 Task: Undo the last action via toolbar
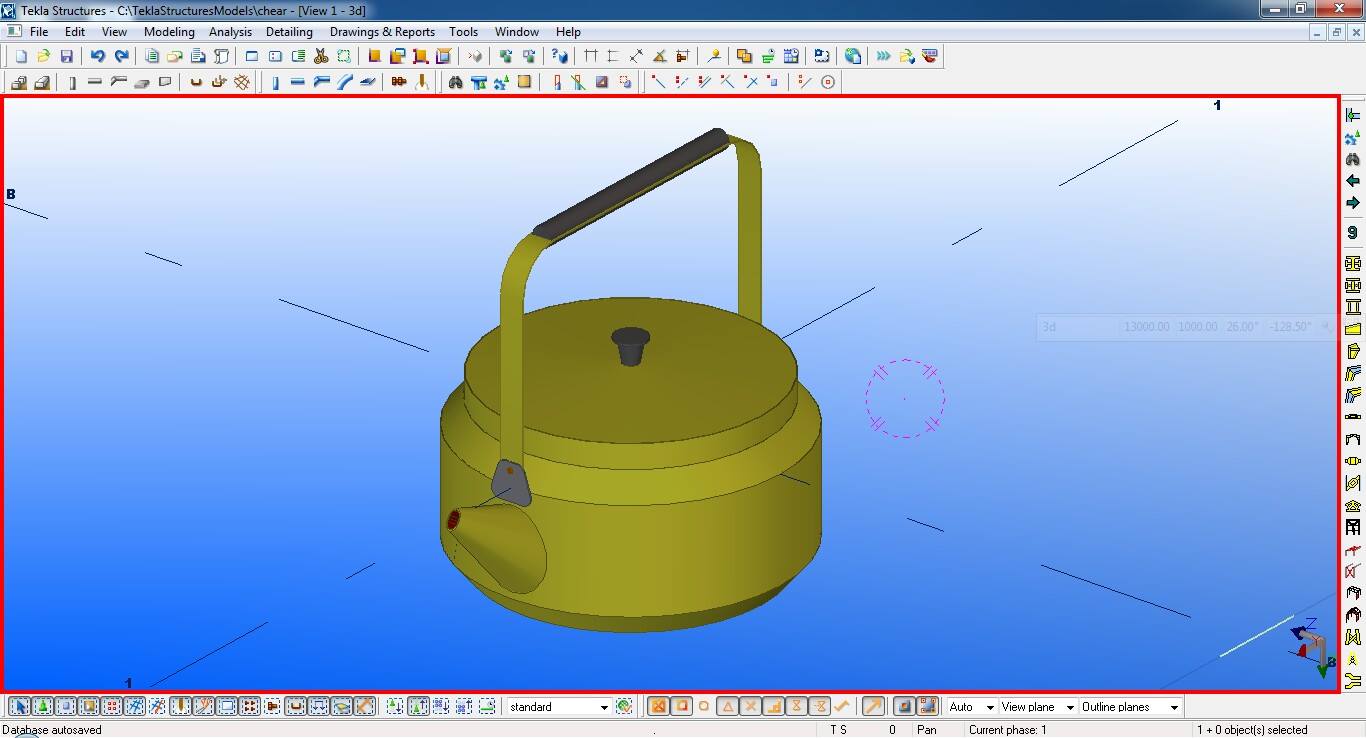[97, 57]
